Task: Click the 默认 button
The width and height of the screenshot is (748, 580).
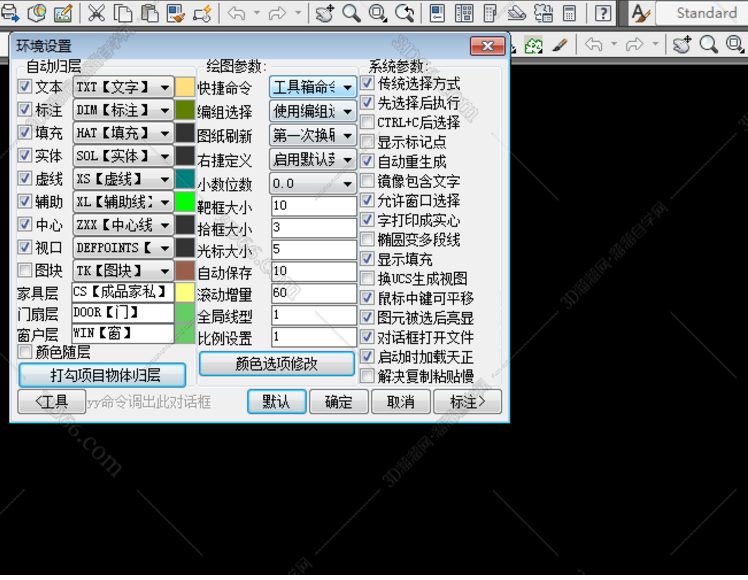Action: [277, 402]
